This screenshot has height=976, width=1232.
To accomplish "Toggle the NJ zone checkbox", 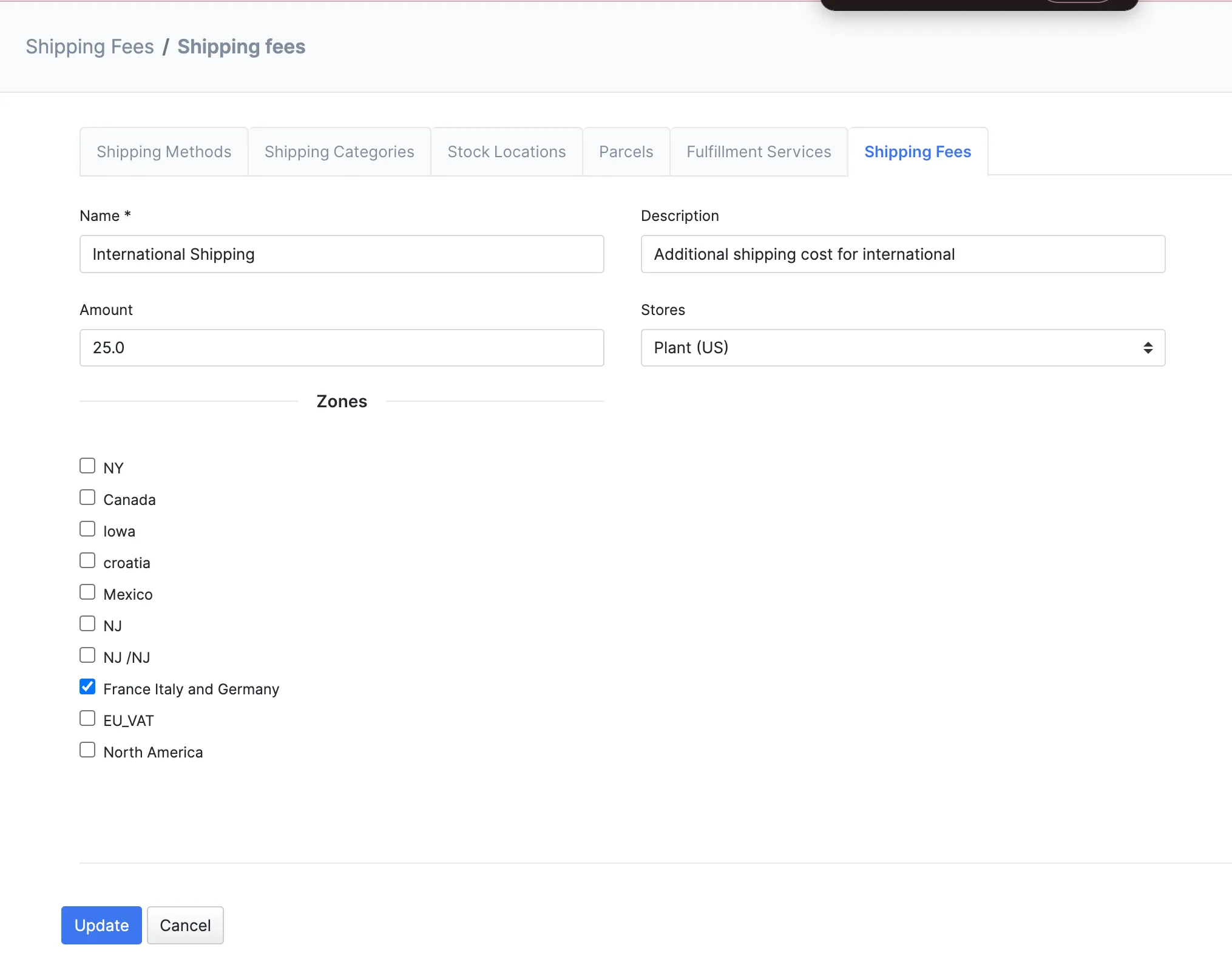I will tap(87, 623).
